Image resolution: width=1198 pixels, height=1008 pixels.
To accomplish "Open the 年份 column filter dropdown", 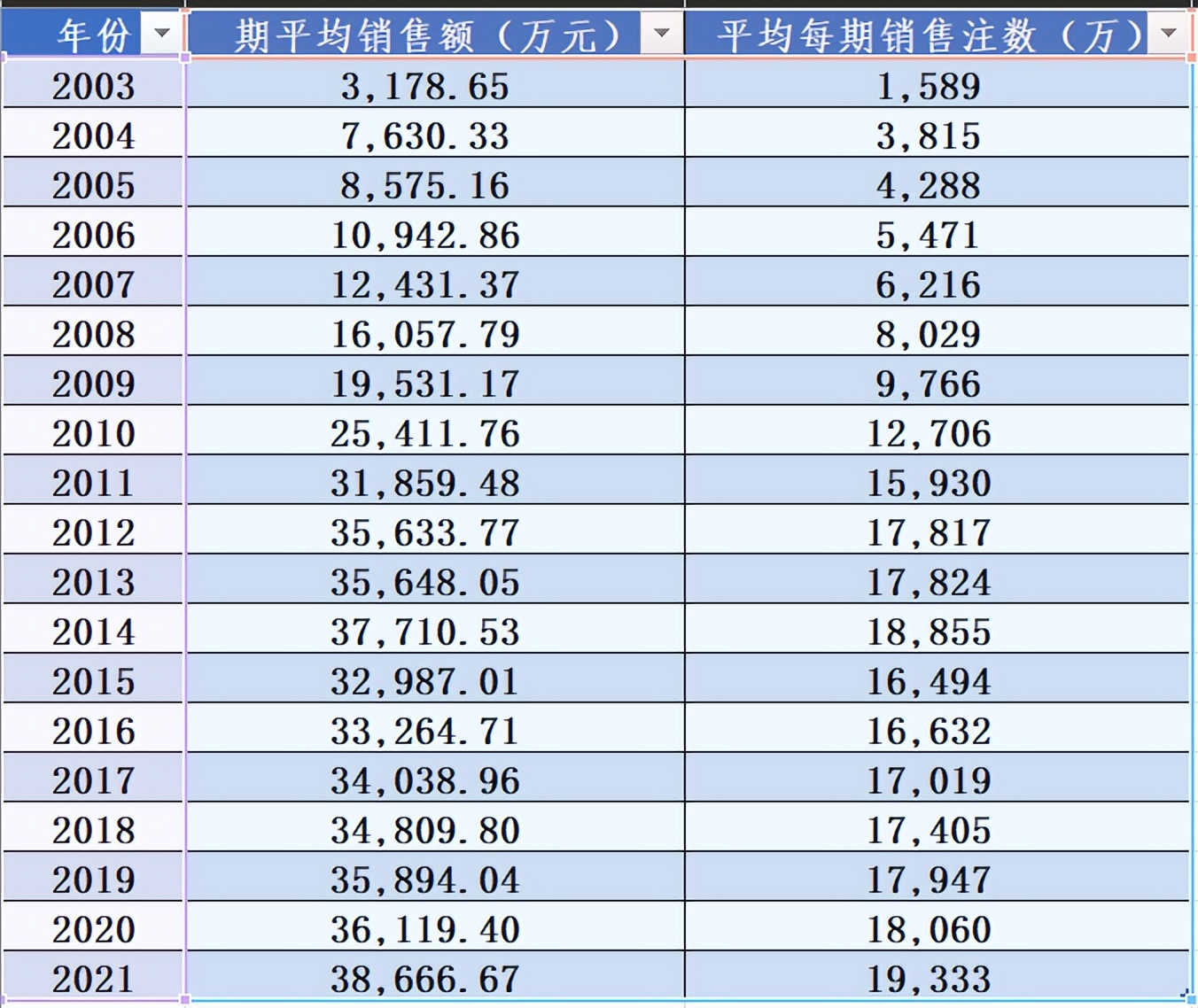I will 161,34.
